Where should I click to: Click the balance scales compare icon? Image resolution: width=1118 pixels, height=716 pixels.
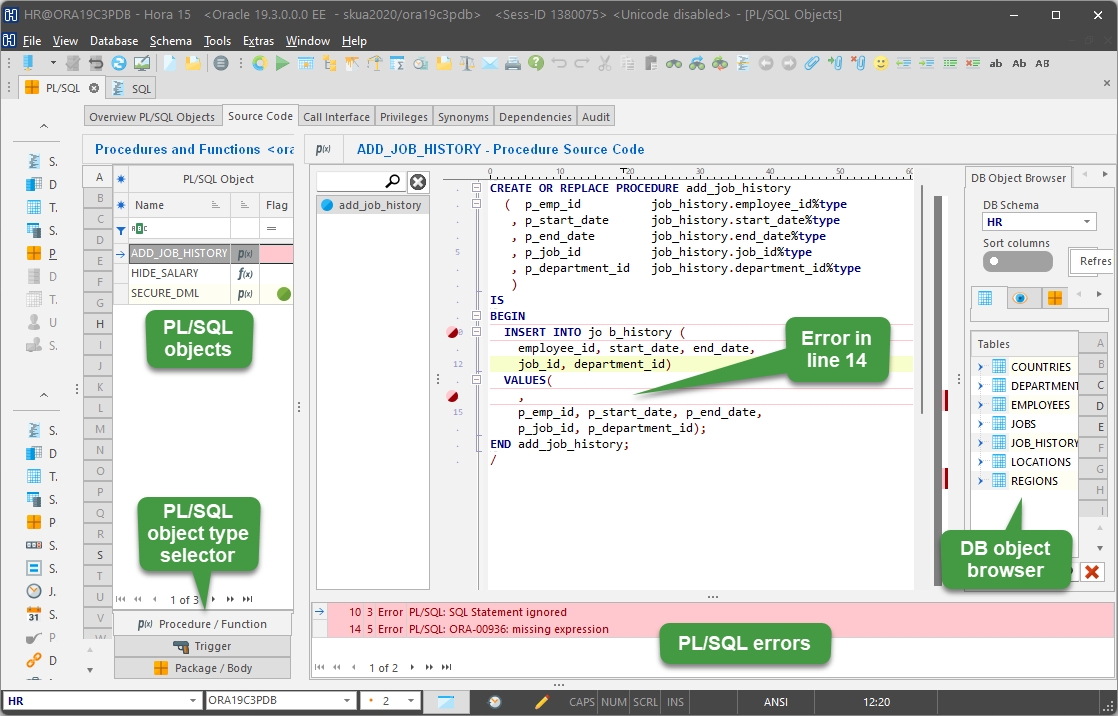[x=467, y=63]
